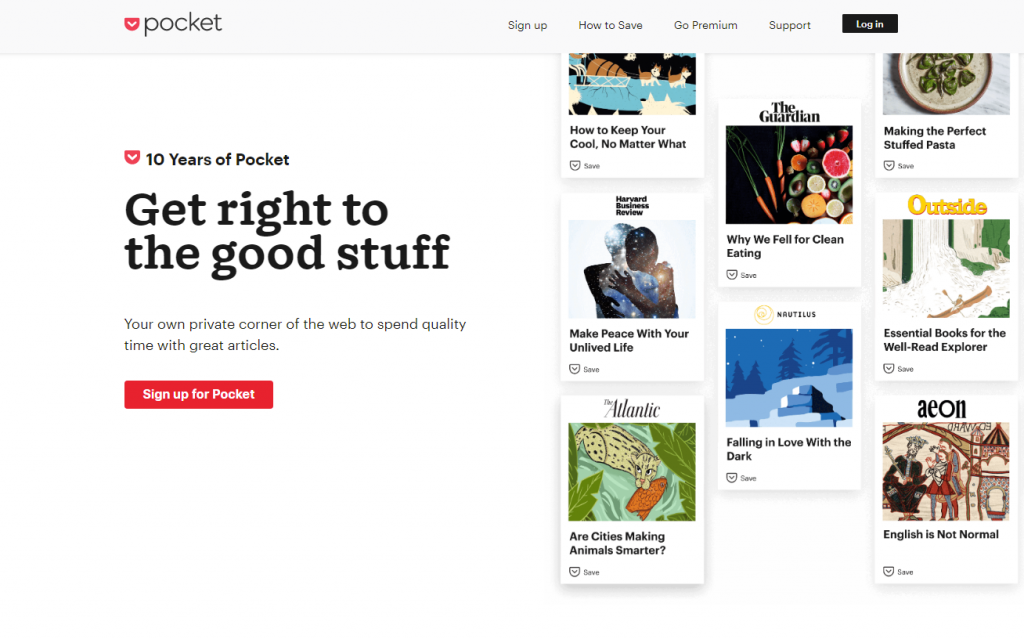
Task: Save "Making the Perfect Stuffed Pasta" article
Action: tap(899, 166)
